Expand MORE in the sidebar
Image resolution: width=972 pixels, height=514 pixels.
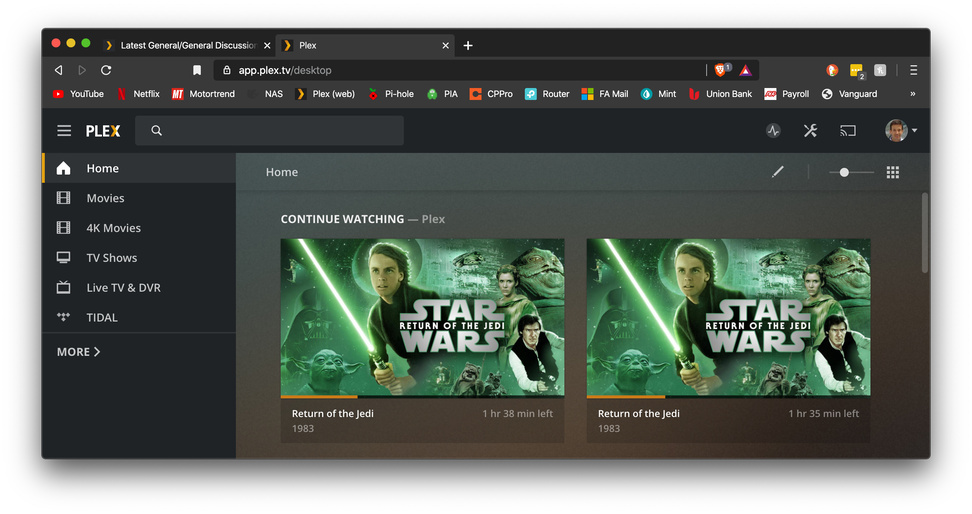[79, 352]
